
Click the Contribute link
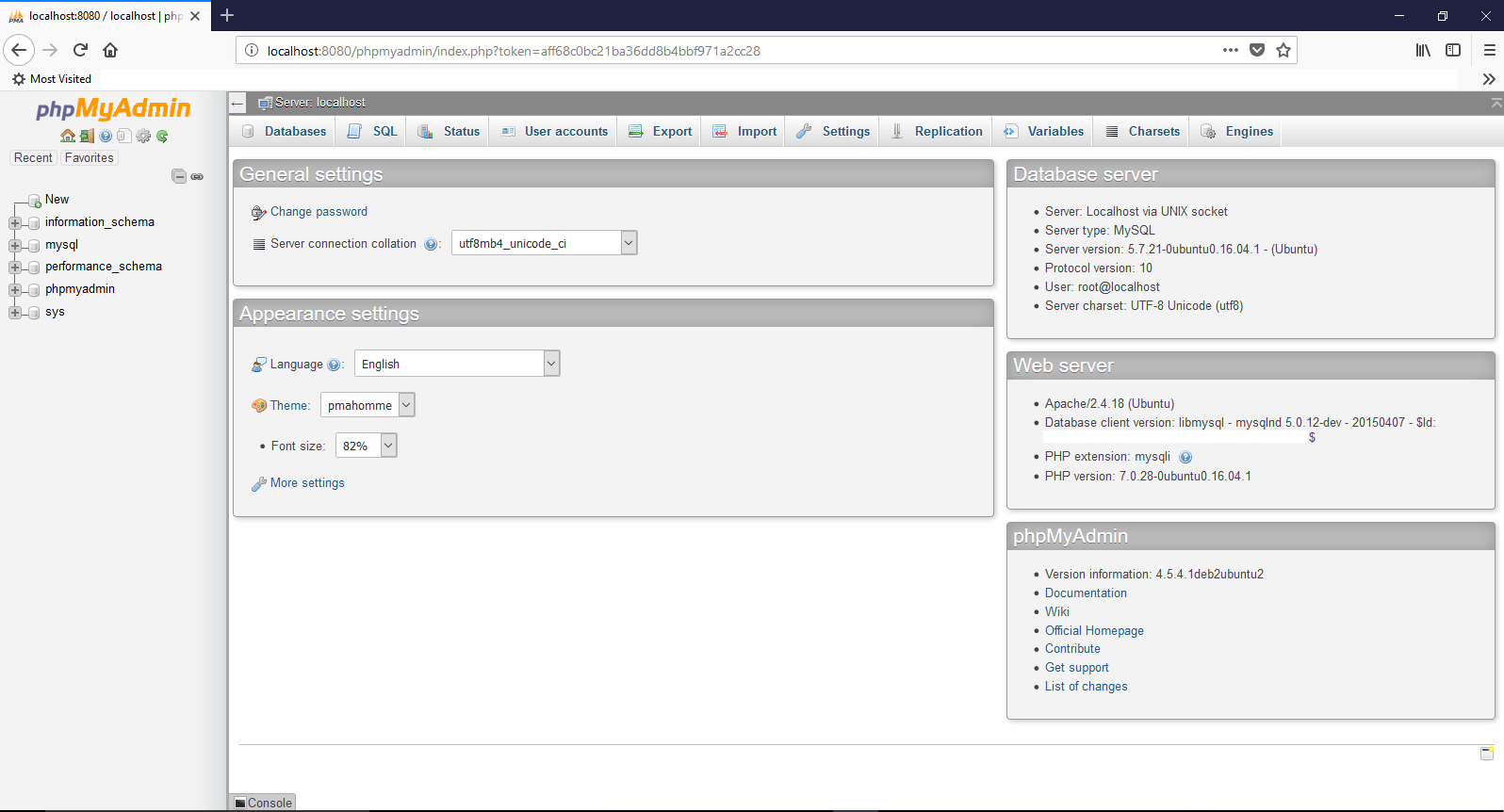coord(1072,649)
